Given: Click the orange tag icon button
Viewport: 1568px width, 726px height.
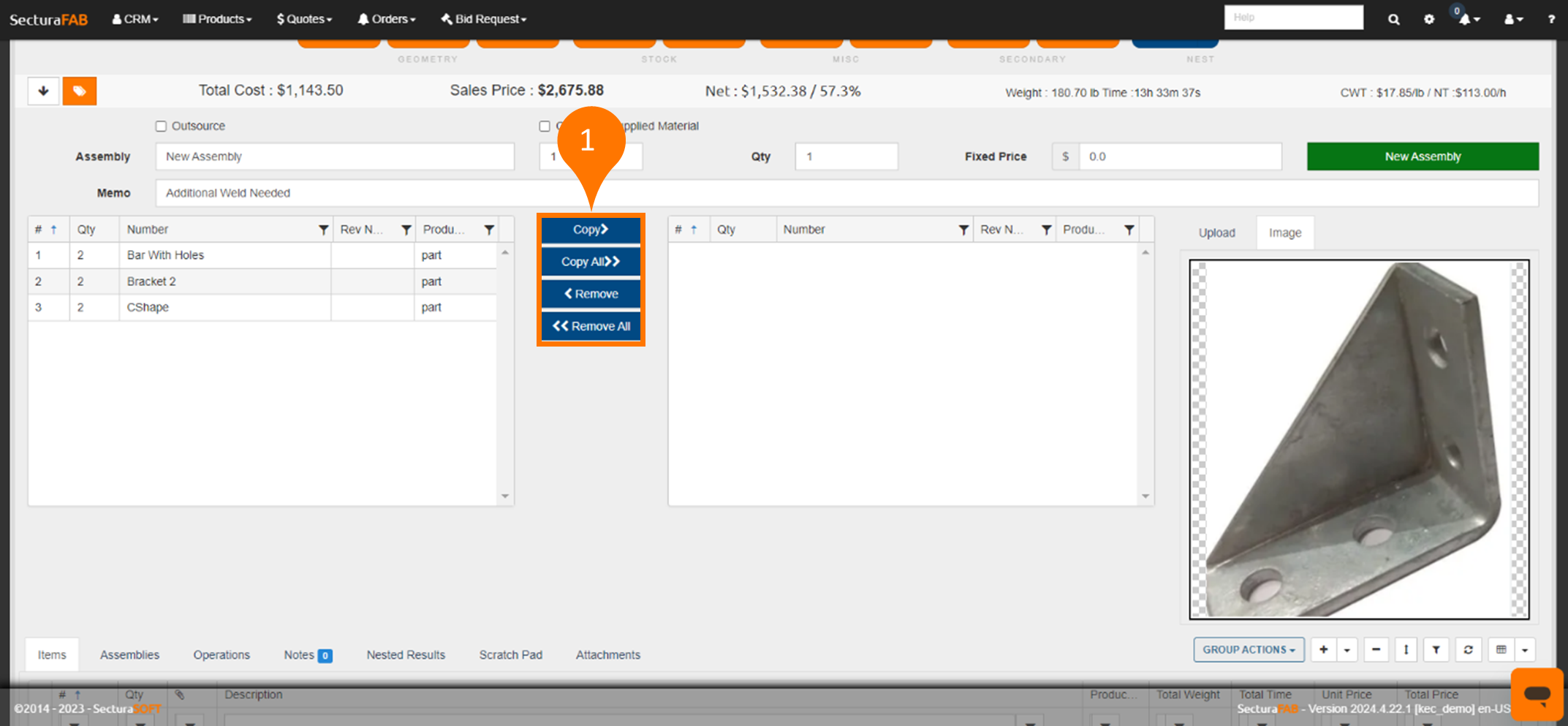Looking at the screenshot, I should (x=79, y=91).
